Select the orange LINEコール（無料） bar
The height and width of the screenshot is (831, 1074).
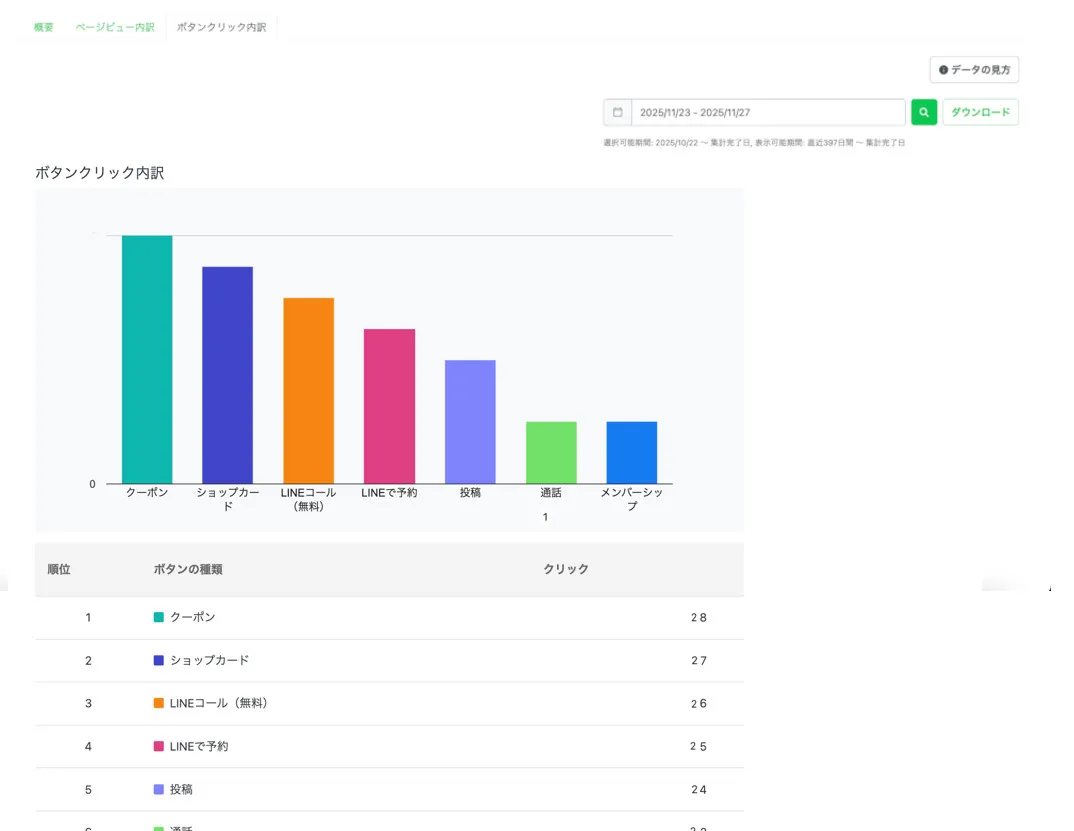pos(308,390)
